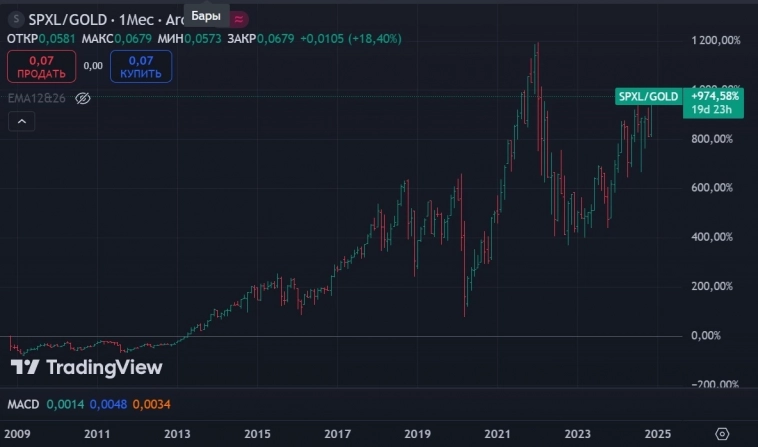Click the 0,00 spread value between buttons
This screenshot has width=758, height=447.
click(x=93, y=66)
